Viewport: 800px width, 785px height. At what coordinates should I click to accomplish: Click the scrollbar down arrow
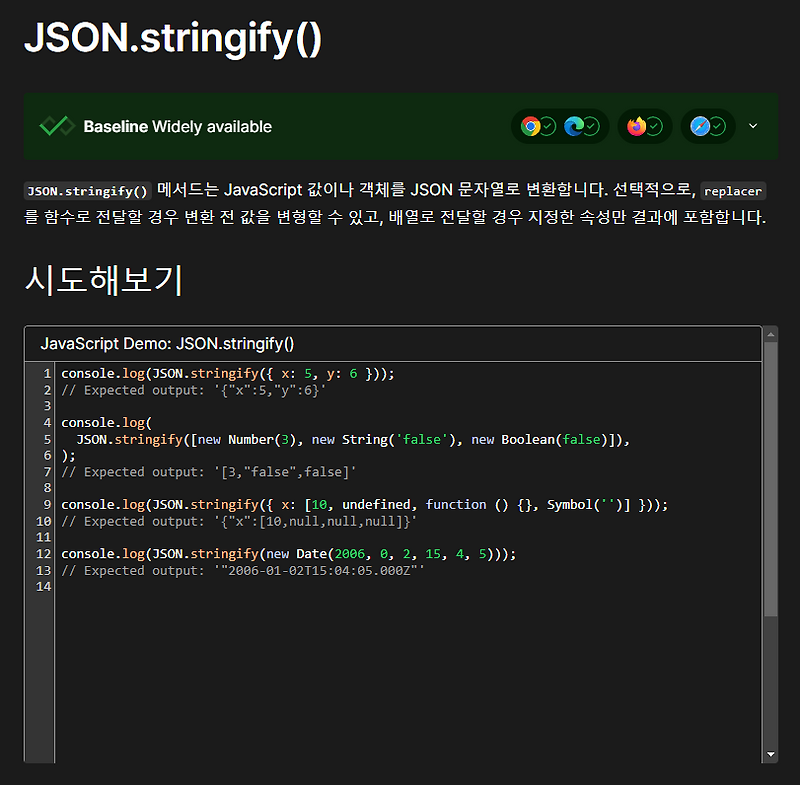(x=770, y=754)
